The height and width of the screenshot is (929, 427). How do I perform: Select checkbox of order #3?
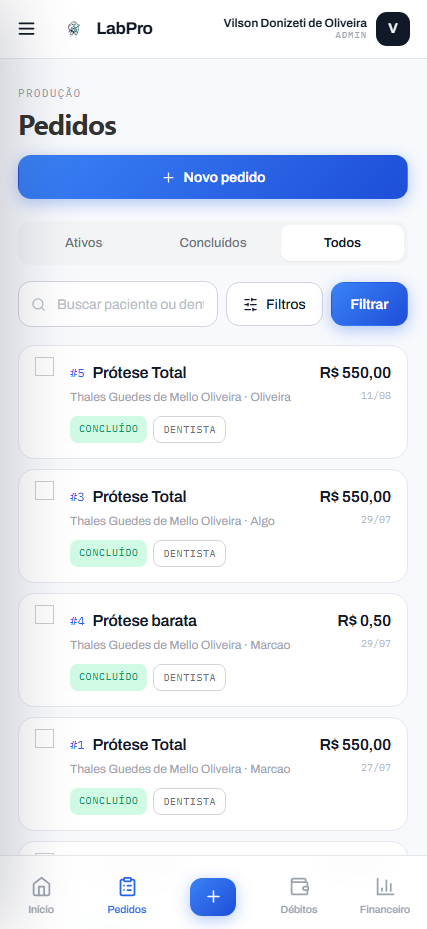[44, 490]
